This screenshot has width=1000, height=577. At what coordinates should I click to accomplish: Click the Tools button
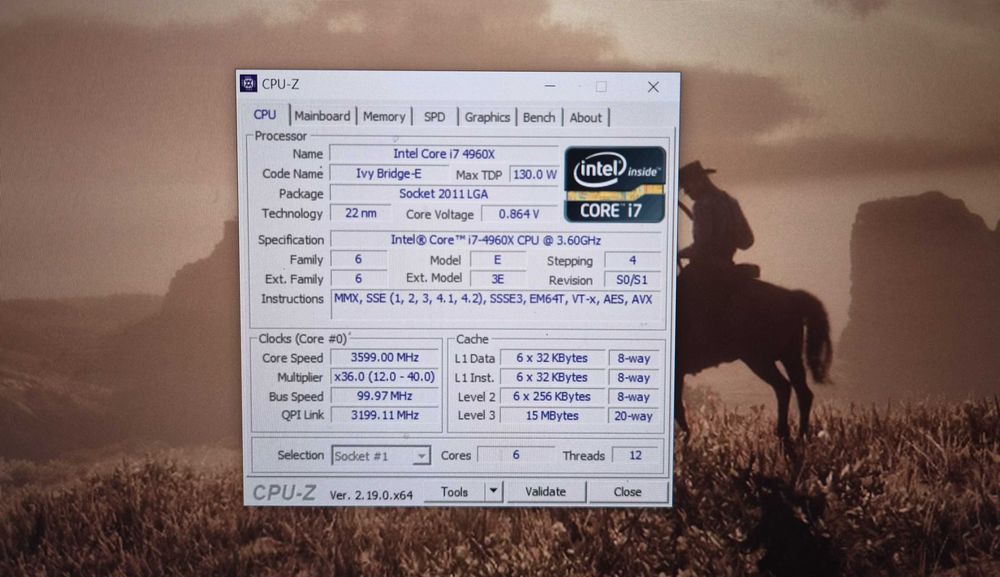point(454,492)
